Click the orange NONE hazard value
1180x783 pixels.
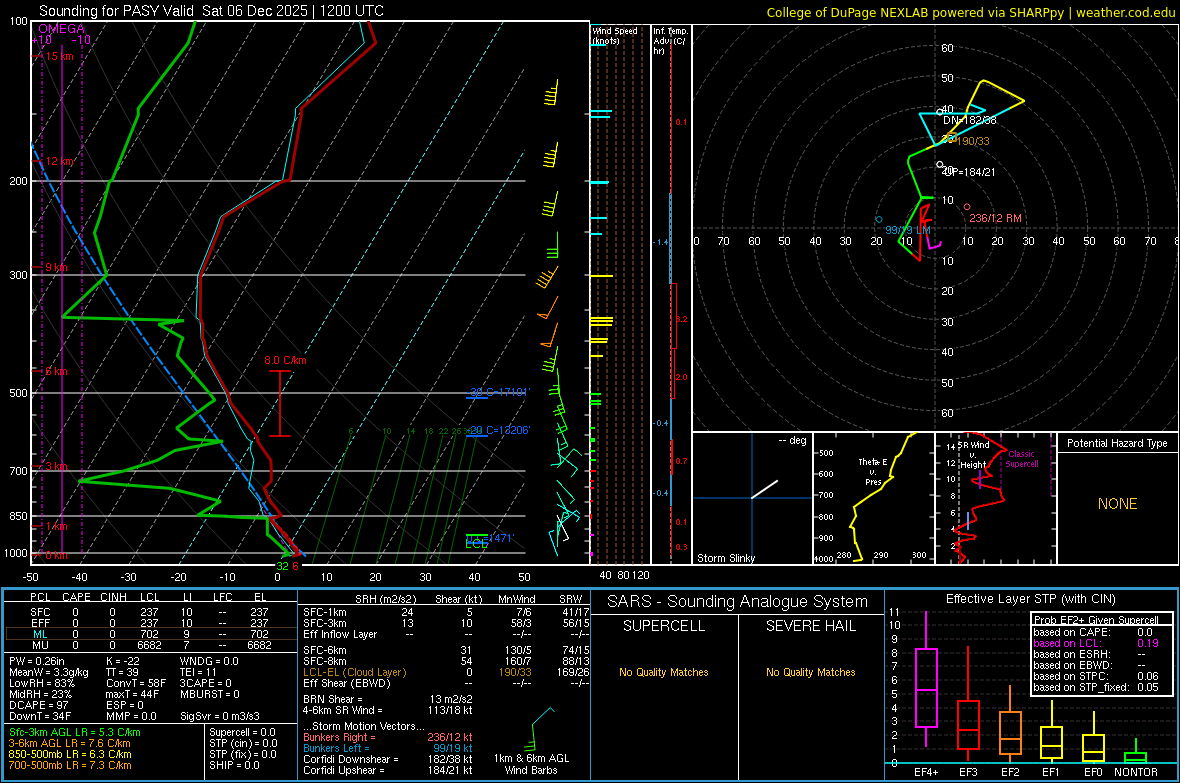(1117, 504)
